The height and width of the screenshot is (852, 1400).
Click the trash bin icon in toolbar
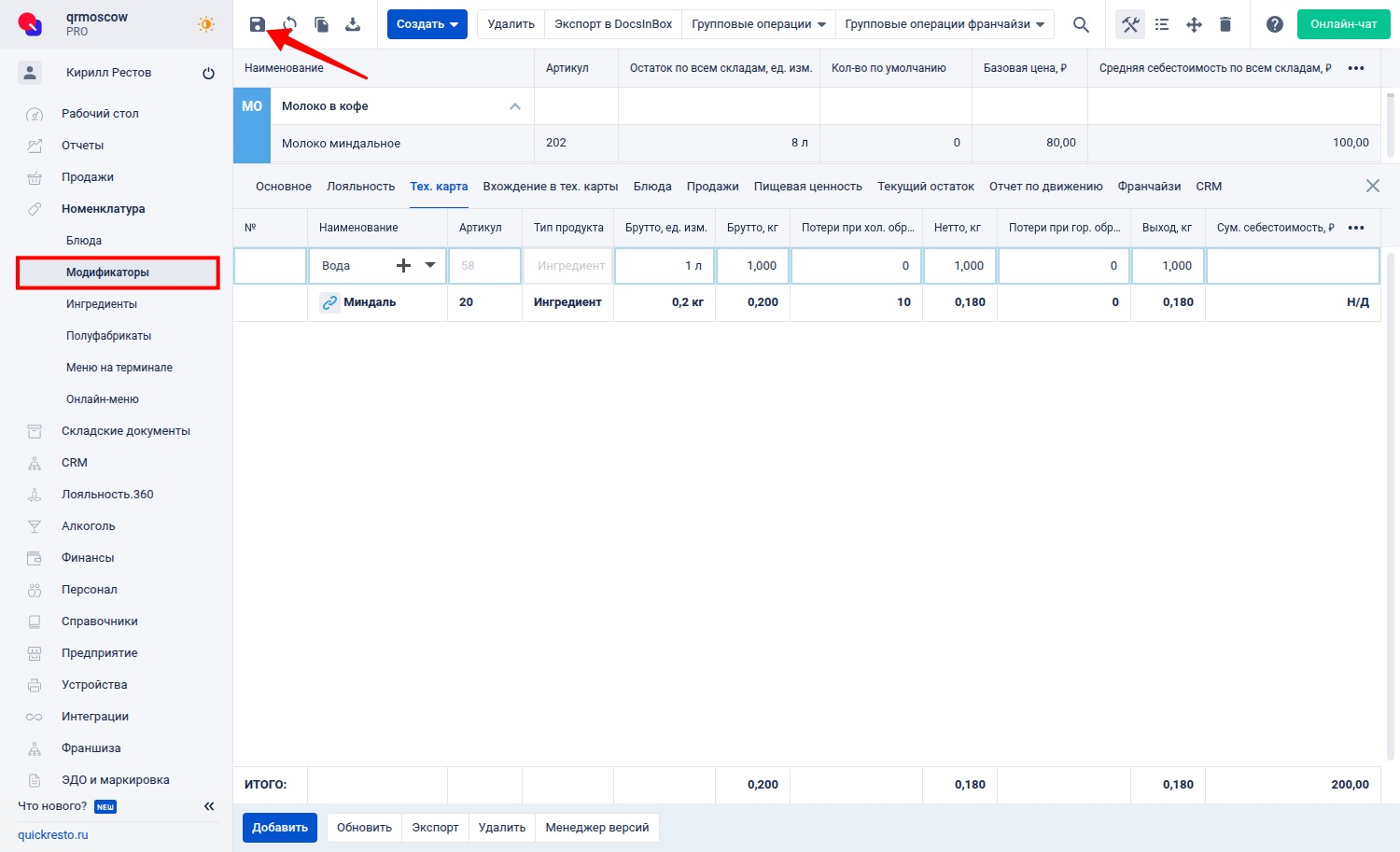point(1225,24)
